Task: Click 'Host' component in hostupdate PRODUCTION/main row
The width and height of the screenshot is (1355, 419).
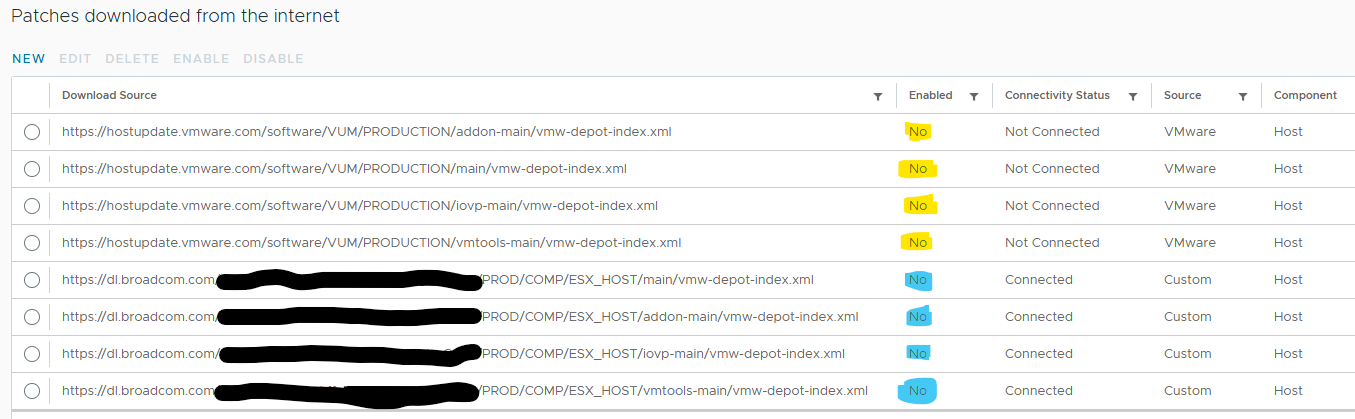Action: point(1288,169)
